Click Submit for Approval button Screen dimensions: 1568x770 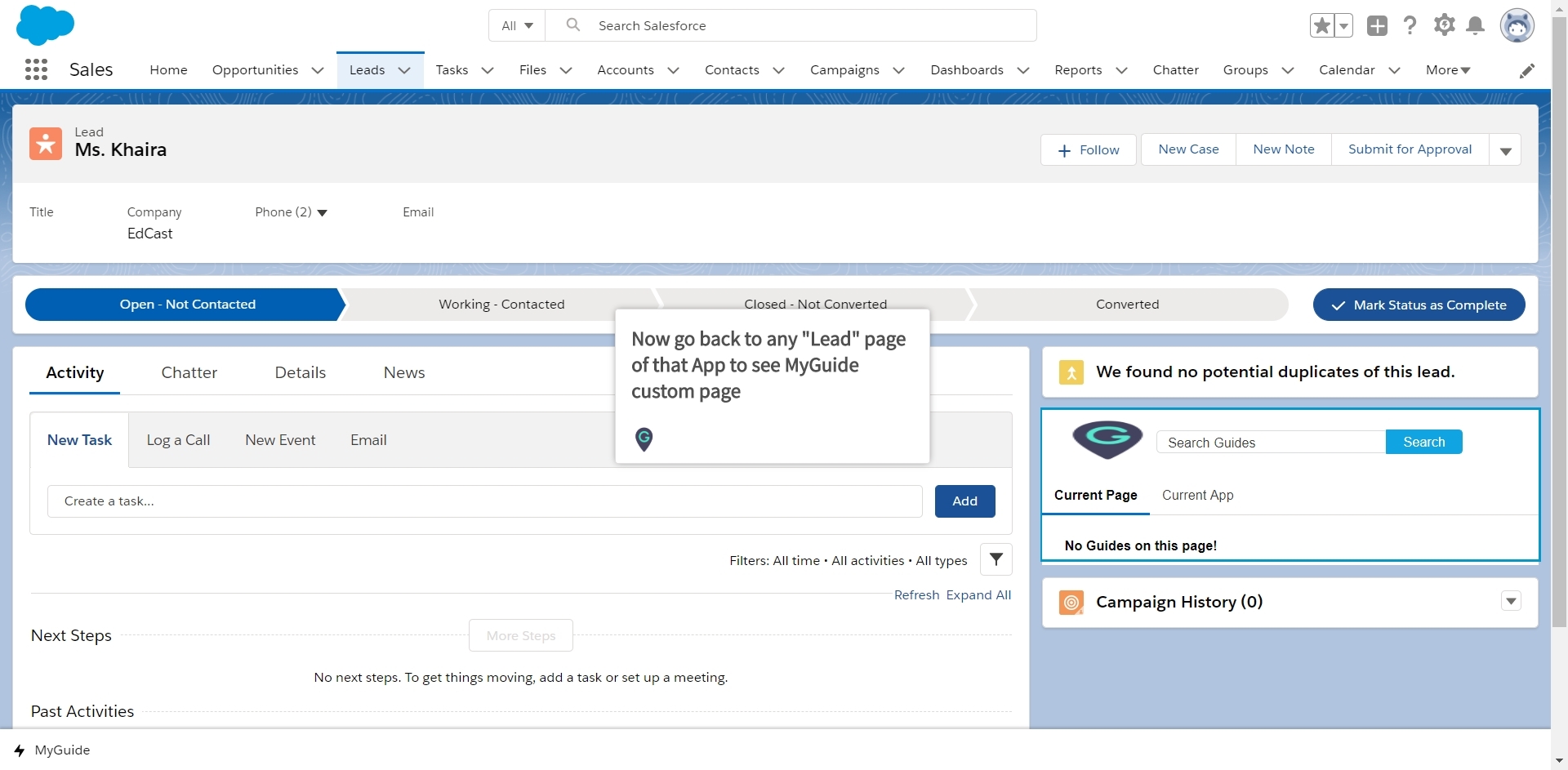tap(1410, 149)
